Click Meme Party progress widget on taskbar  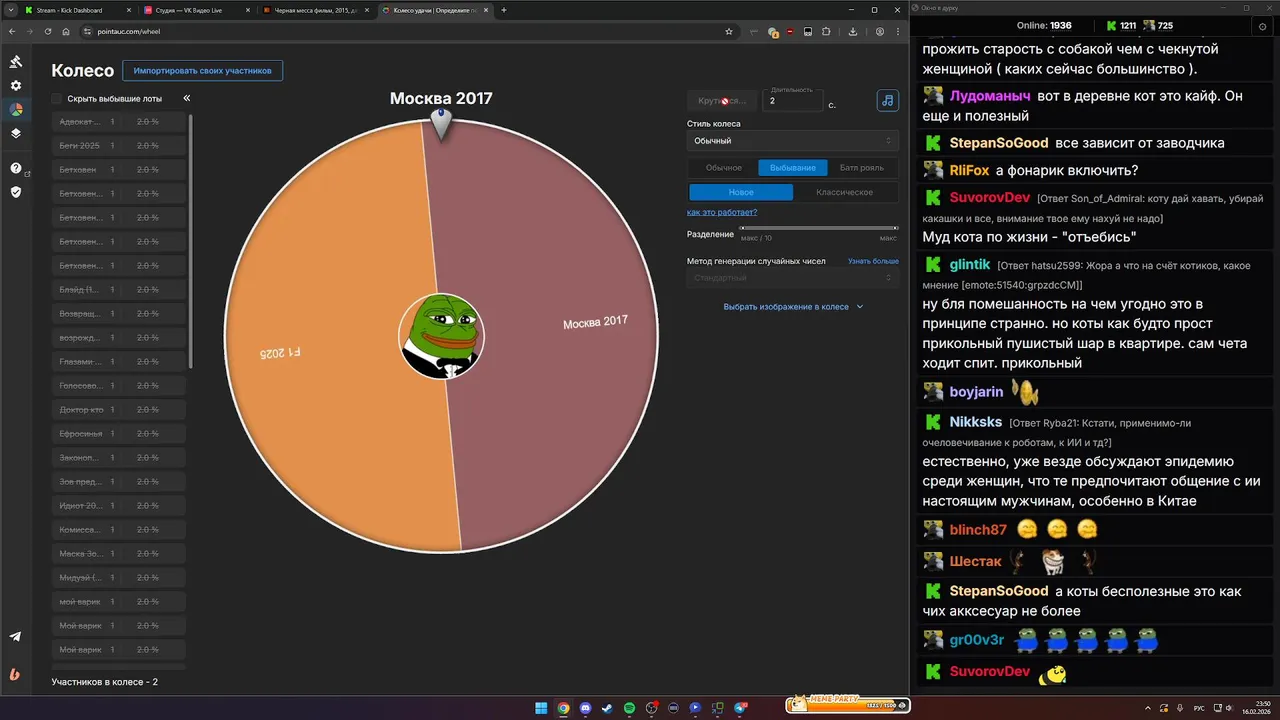[846, 705]
